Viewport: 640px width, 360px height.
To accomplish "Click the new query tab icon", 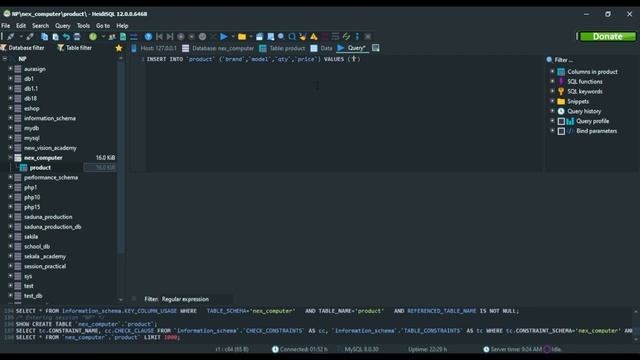I will (x=376, y=48).
